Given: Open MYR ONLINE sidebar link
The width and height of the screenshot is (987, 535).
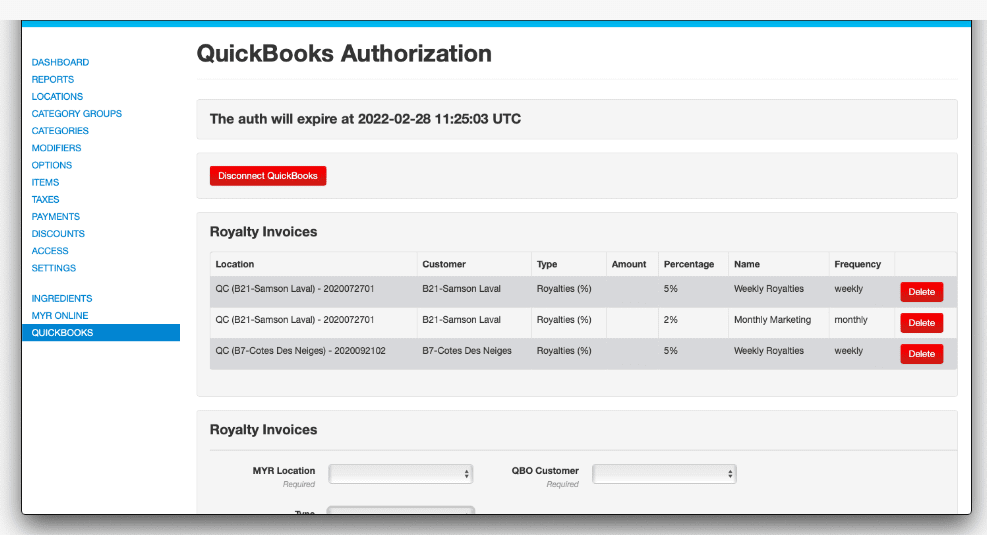Looking at the screenshot, I should 60,315.
